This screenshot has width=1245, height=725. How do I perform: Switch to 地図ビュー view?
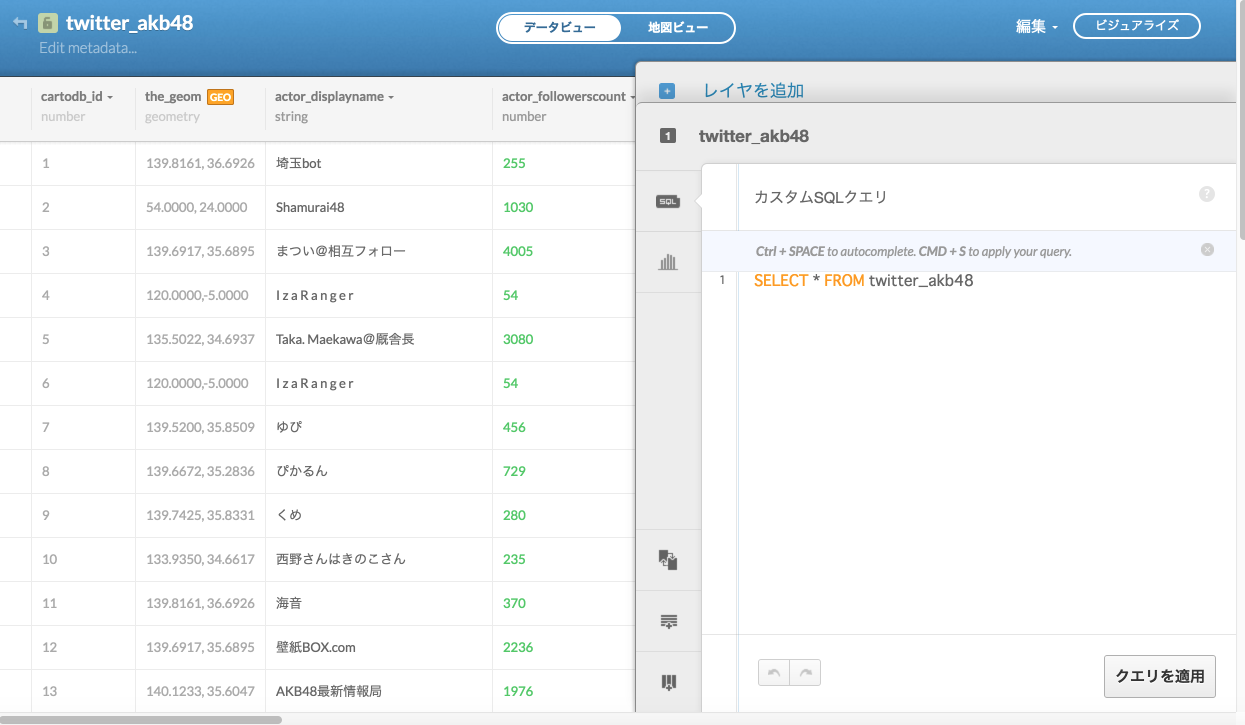pyautogui.click(x=677, y=28)
